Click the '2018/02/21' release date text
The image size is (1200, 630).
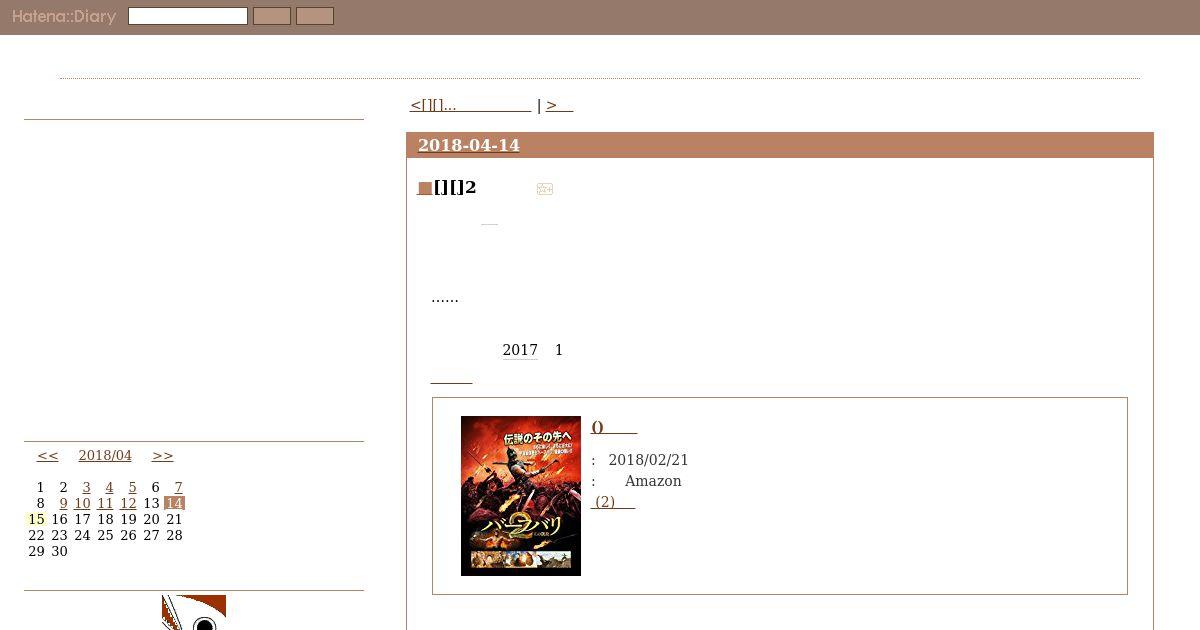coord(648,460)
